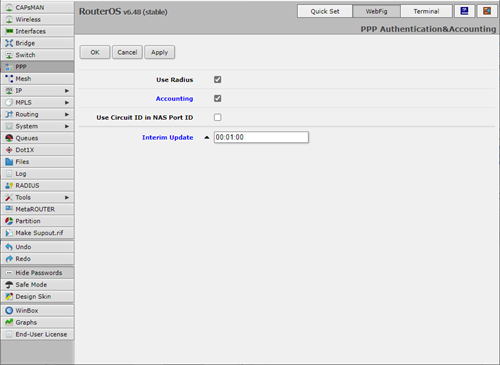Open the Terminal tab
500x365 pixels.
coord(426,11)
